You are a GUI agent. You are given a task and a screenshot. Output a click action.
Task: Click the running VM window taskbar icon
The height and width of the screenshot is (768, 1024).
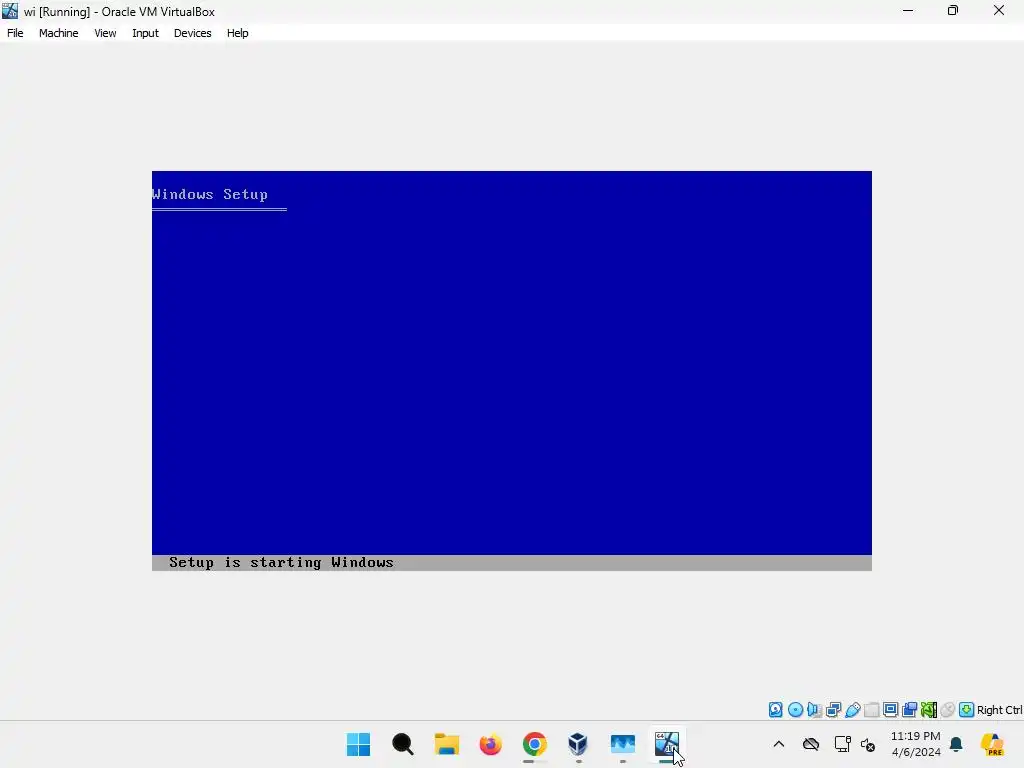click(x=667, y=744)
